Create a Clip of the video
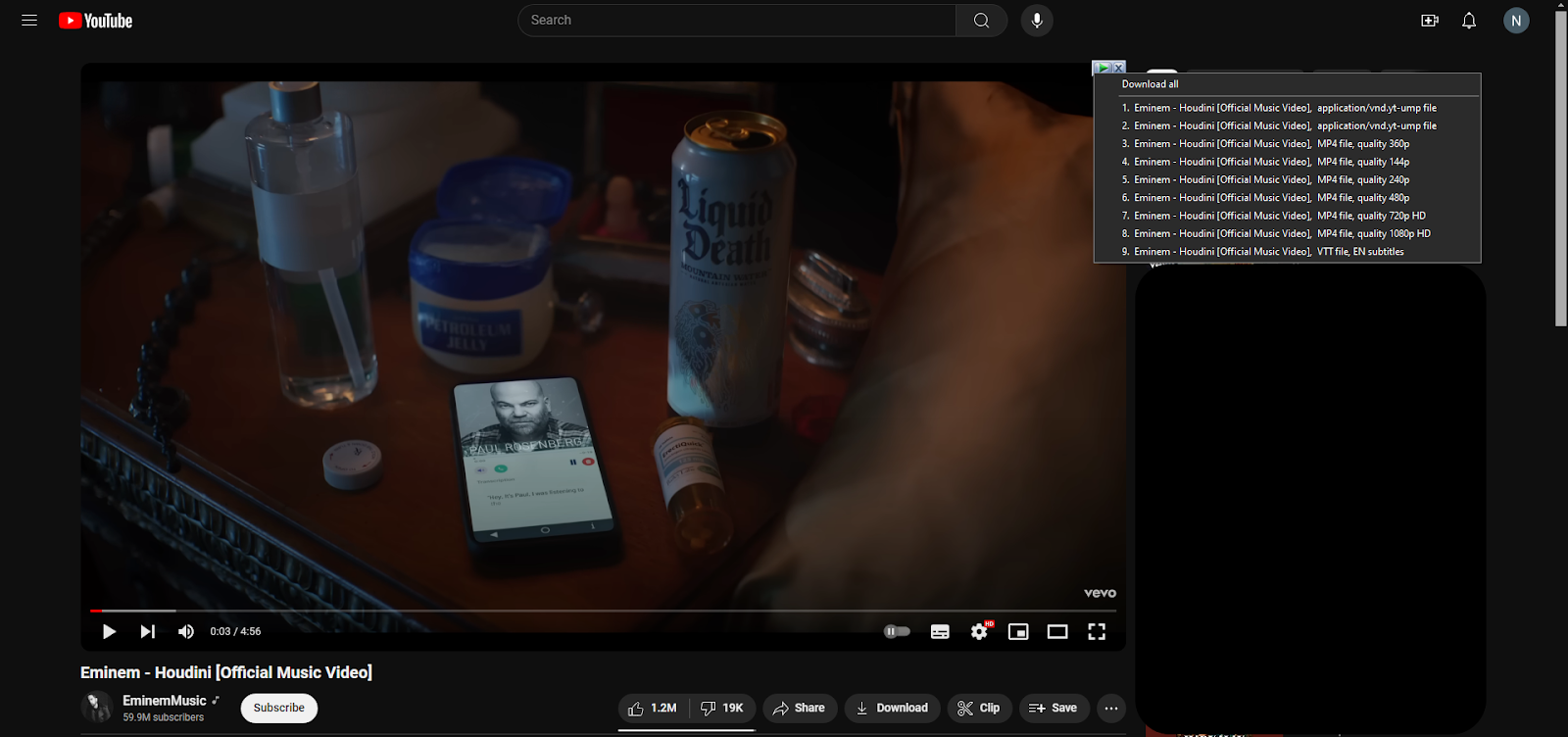This screenshot has width=1568, height=737. pos(979,708)
